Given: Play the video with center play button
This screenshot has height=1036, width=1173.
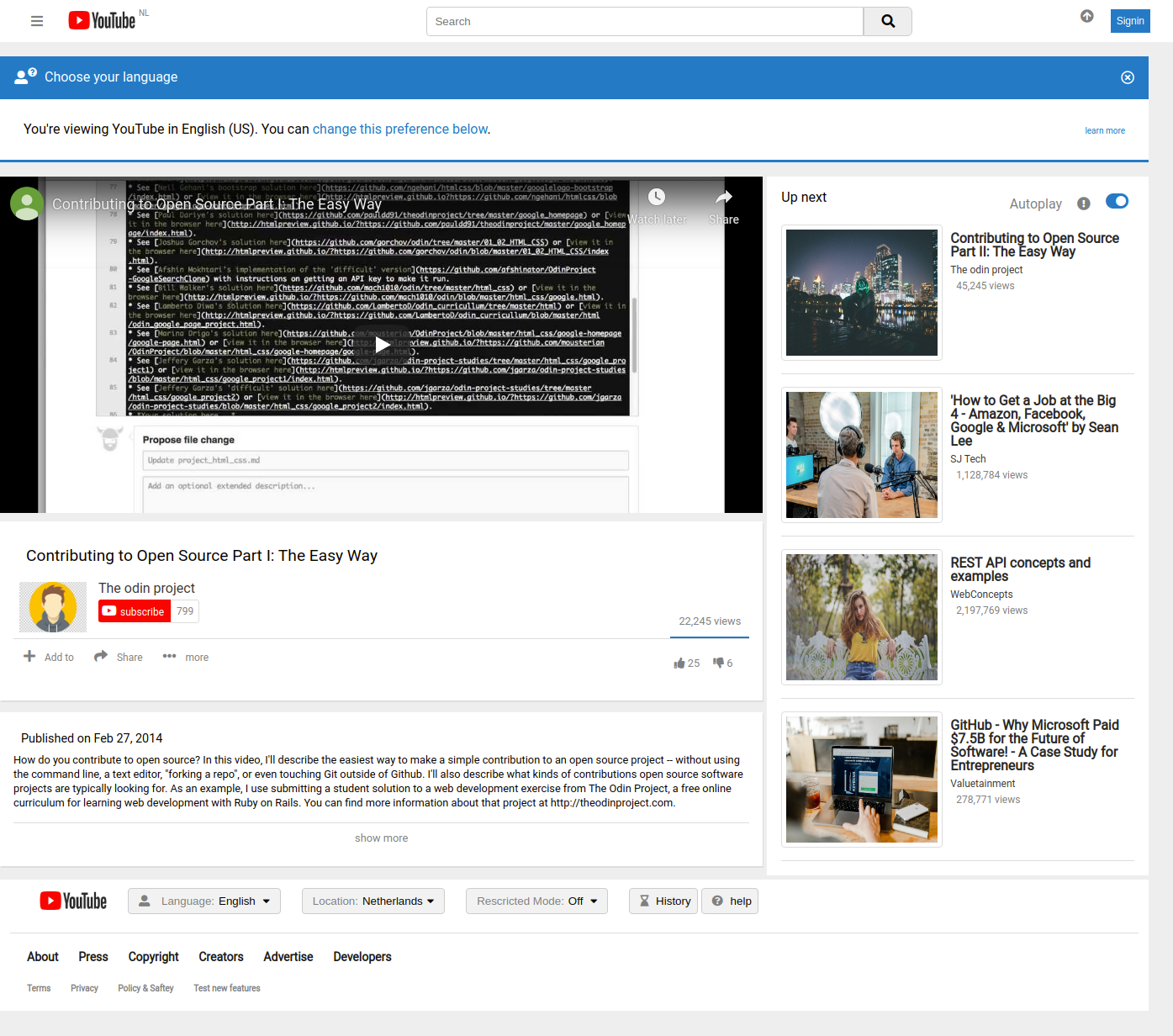Looking at the screenshot, I should [382, 345].
